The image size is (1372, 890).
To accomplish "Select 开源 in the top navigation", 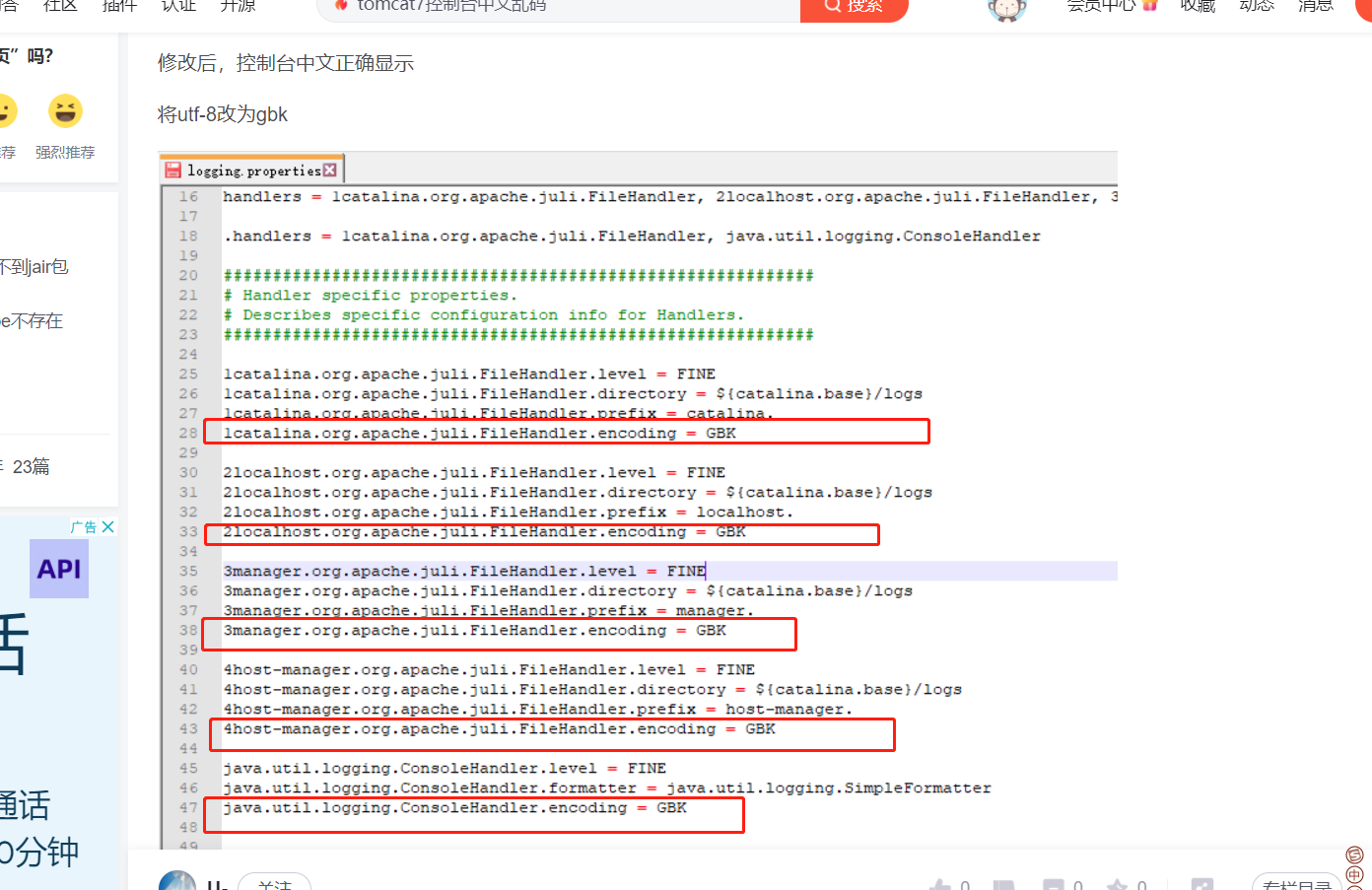I will click(238, 6).
